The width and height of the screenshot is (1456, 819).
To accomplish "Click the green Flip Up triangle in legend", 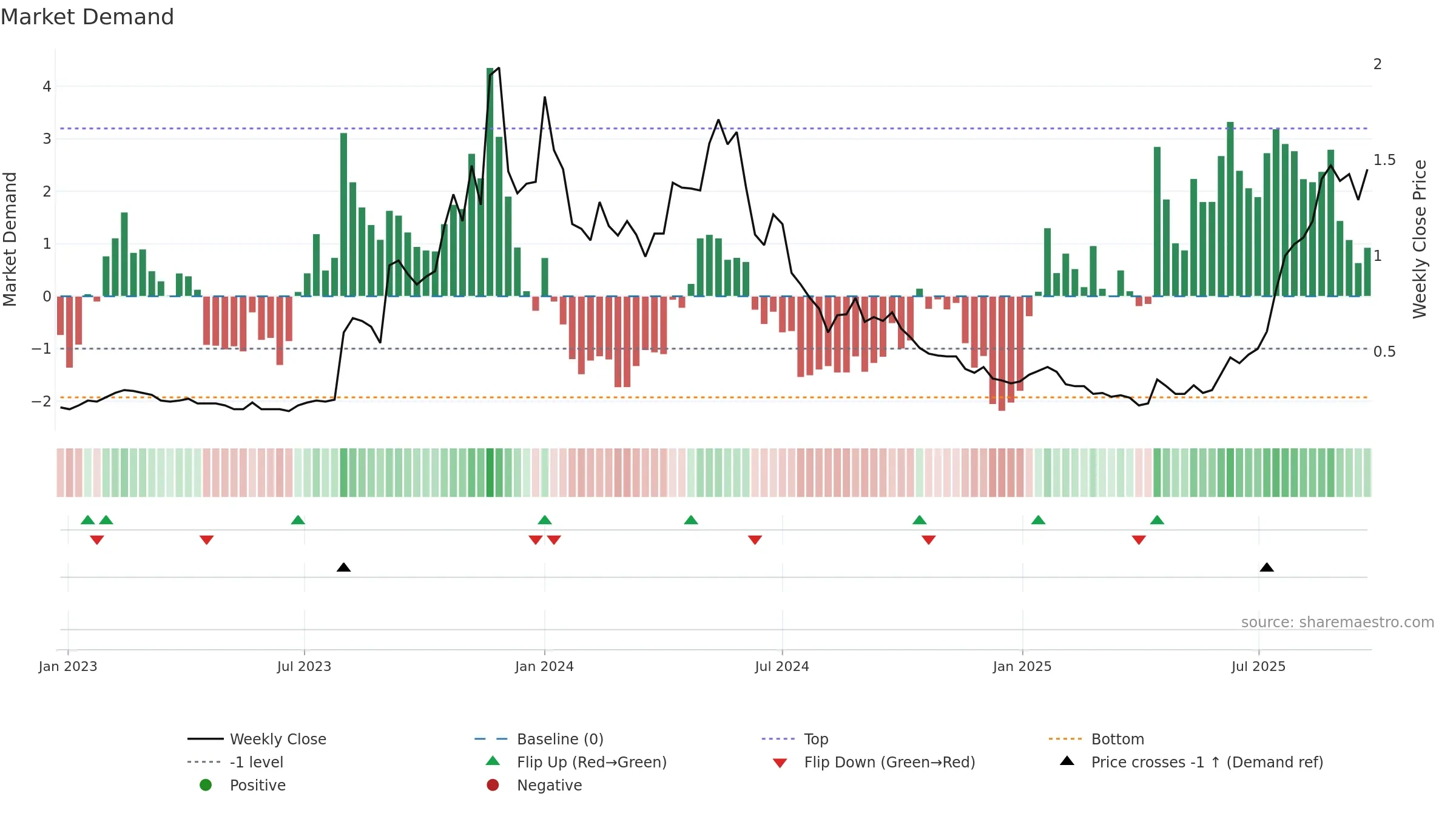I will click(493, 761).
